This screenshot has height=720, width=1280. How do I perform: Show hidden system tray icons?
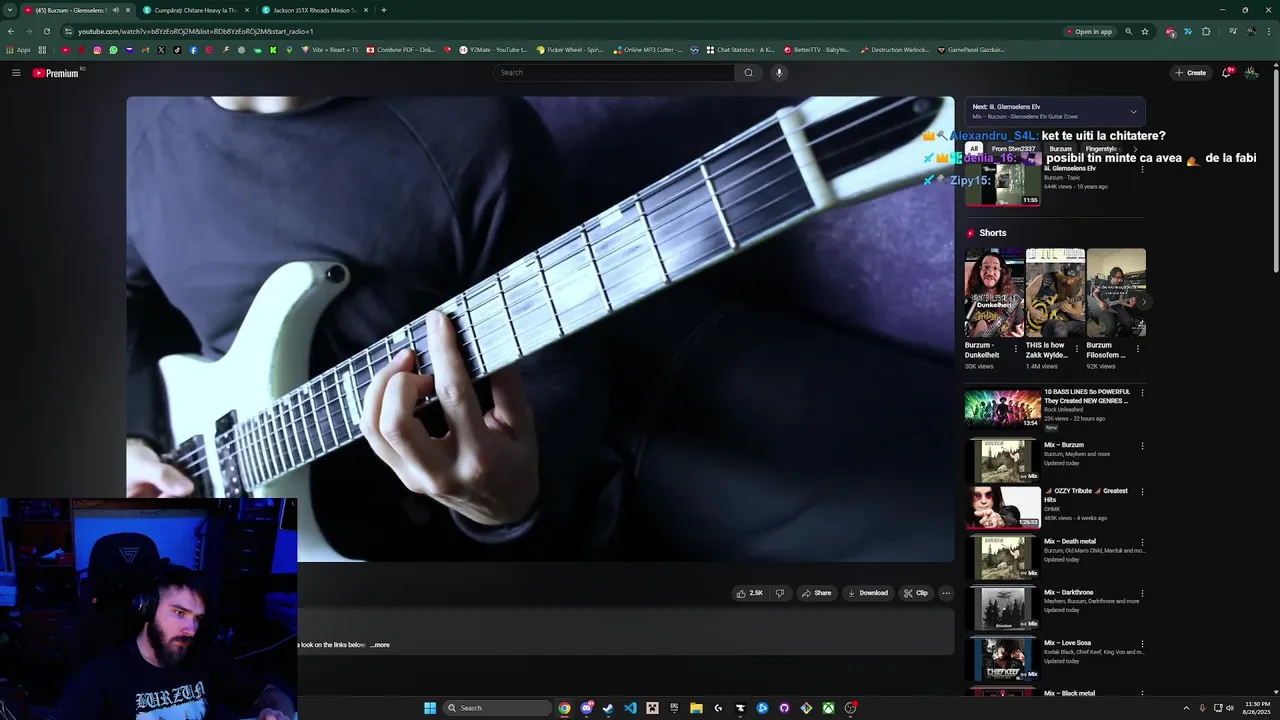(1186, 708)
